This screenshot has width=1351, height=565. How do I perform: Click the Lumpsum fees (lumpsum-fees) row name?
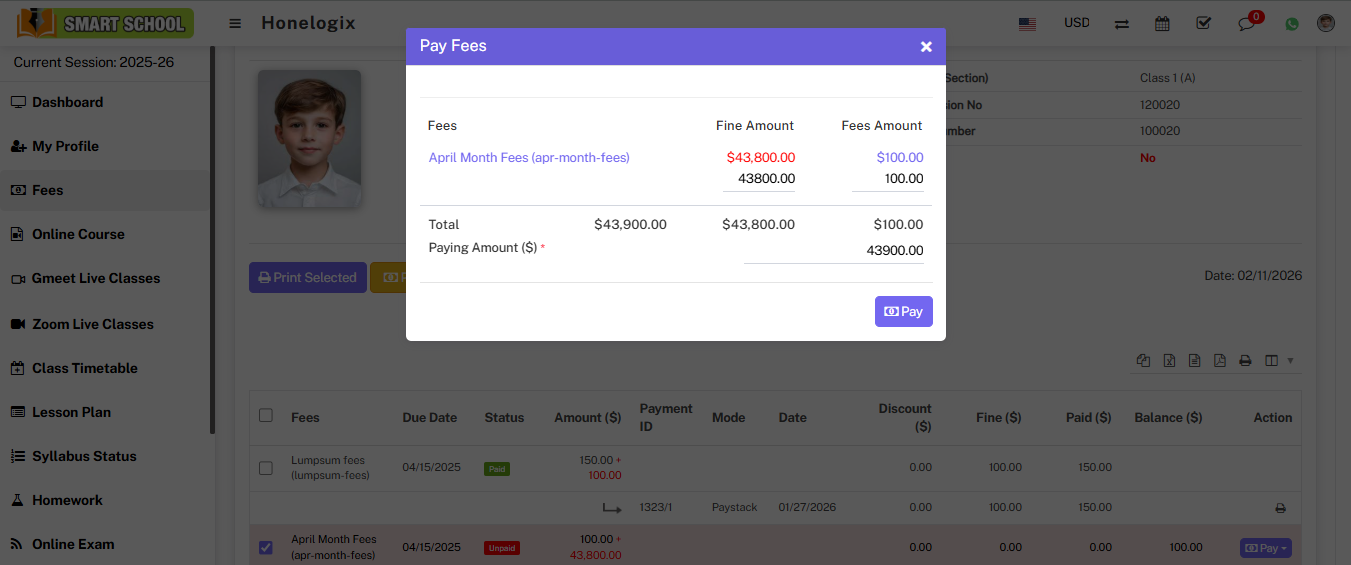[x=330, y=468]
